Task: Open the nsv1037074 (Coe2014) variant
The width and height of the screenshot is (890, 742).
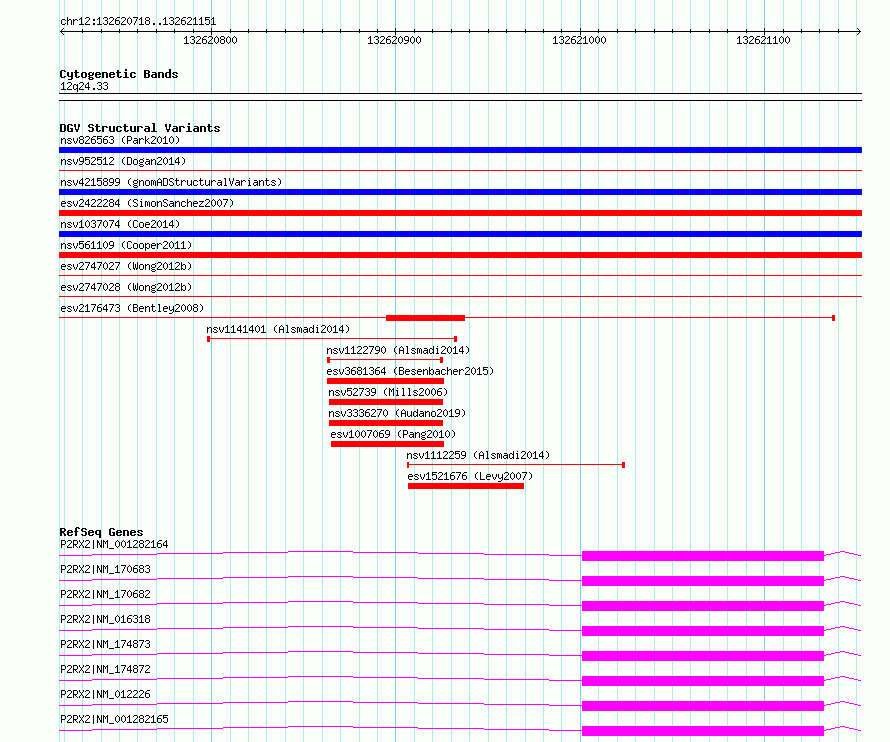Action: (x=120, y=224)
